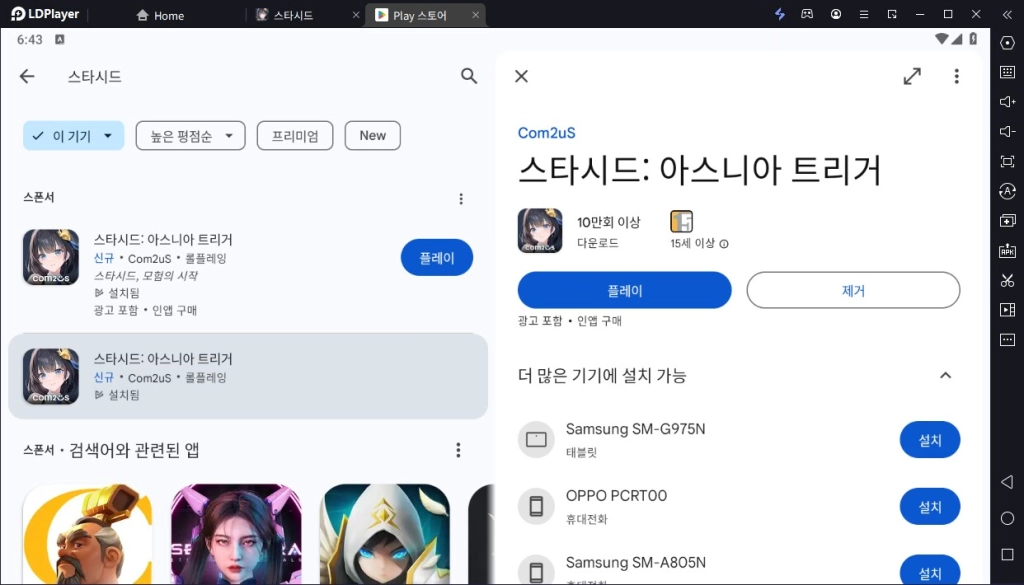Click the large 플레이 button in detail panel
This screenshot has width=1024, height=585.
[624, 290]
